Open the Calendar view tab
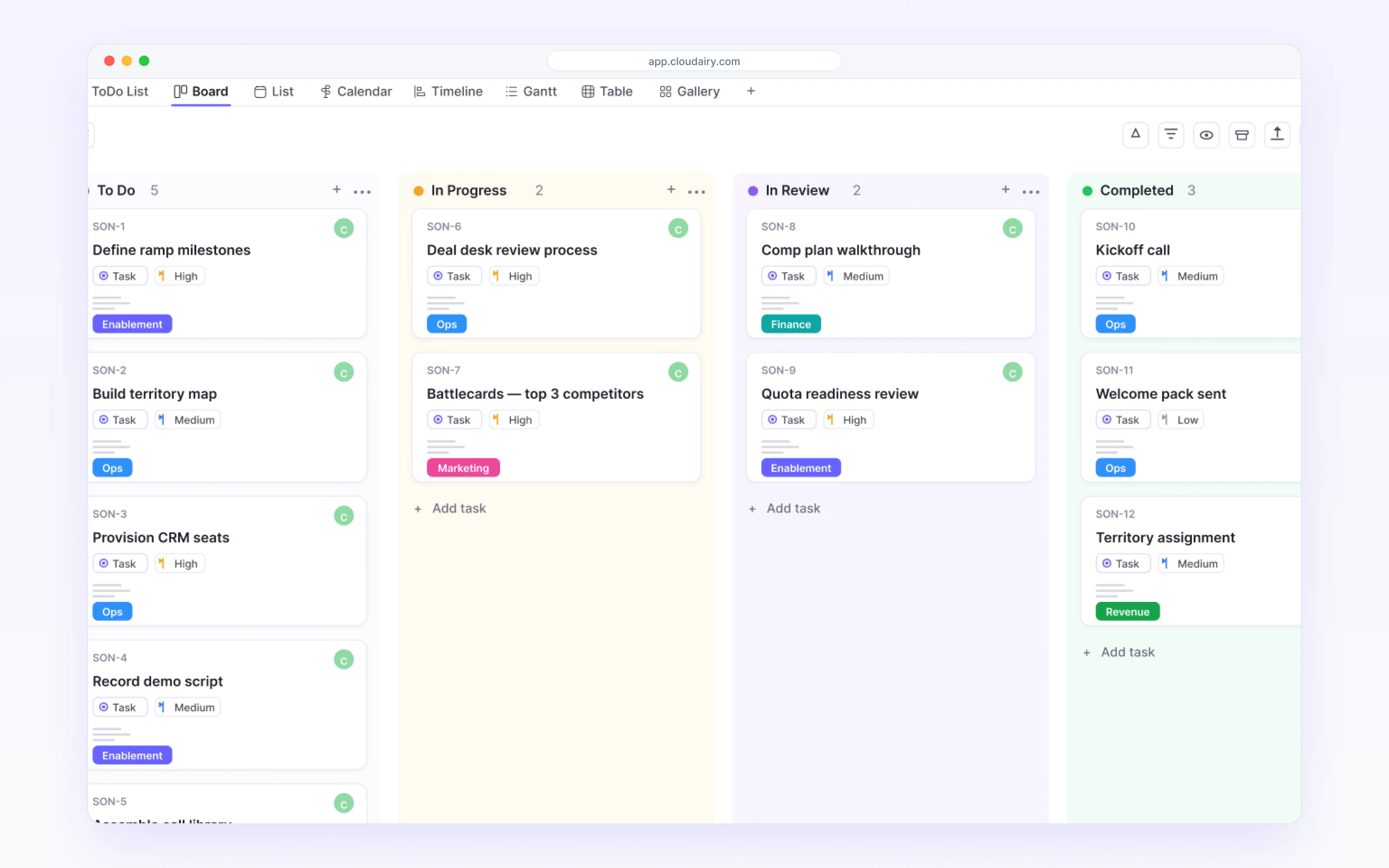 click(356, 92)
